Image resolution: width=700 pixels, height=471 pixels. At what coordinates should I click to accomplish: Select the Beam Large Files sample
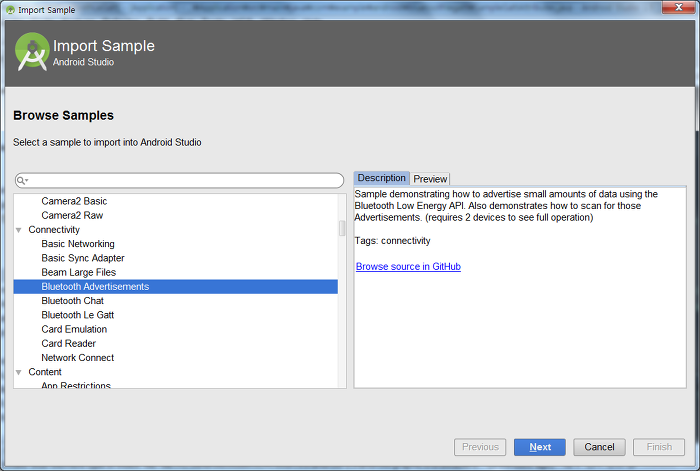point(79,272)
